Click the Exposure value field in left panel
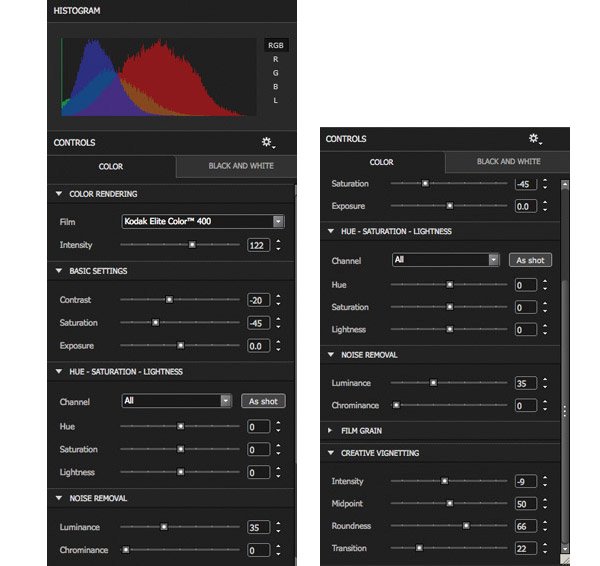This screenshot has width=600, height=566. coord(258,346)
